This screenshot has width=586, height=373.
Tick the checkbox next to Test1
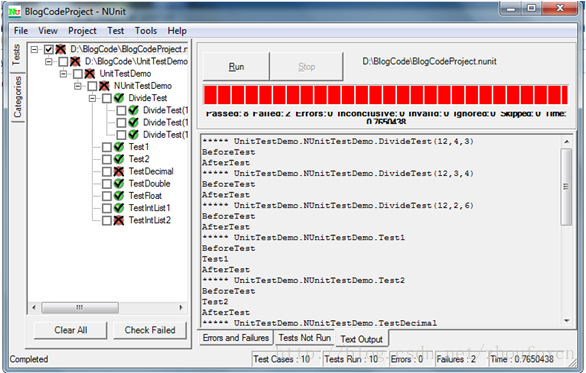[x=107, y=147]
